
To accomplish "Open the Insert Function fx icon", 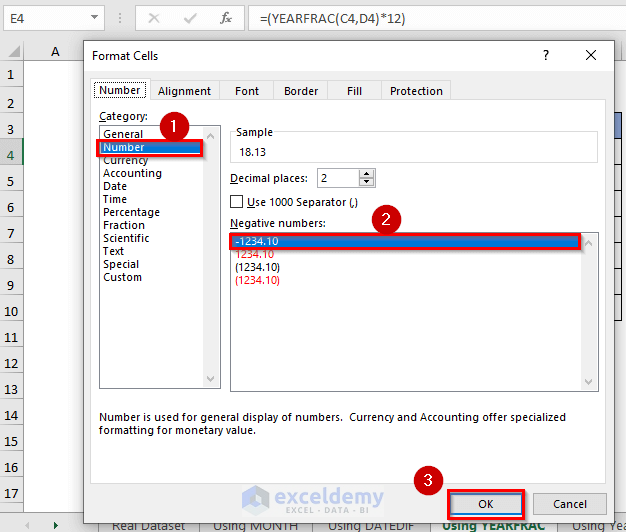I will click(x=226, y=18).
